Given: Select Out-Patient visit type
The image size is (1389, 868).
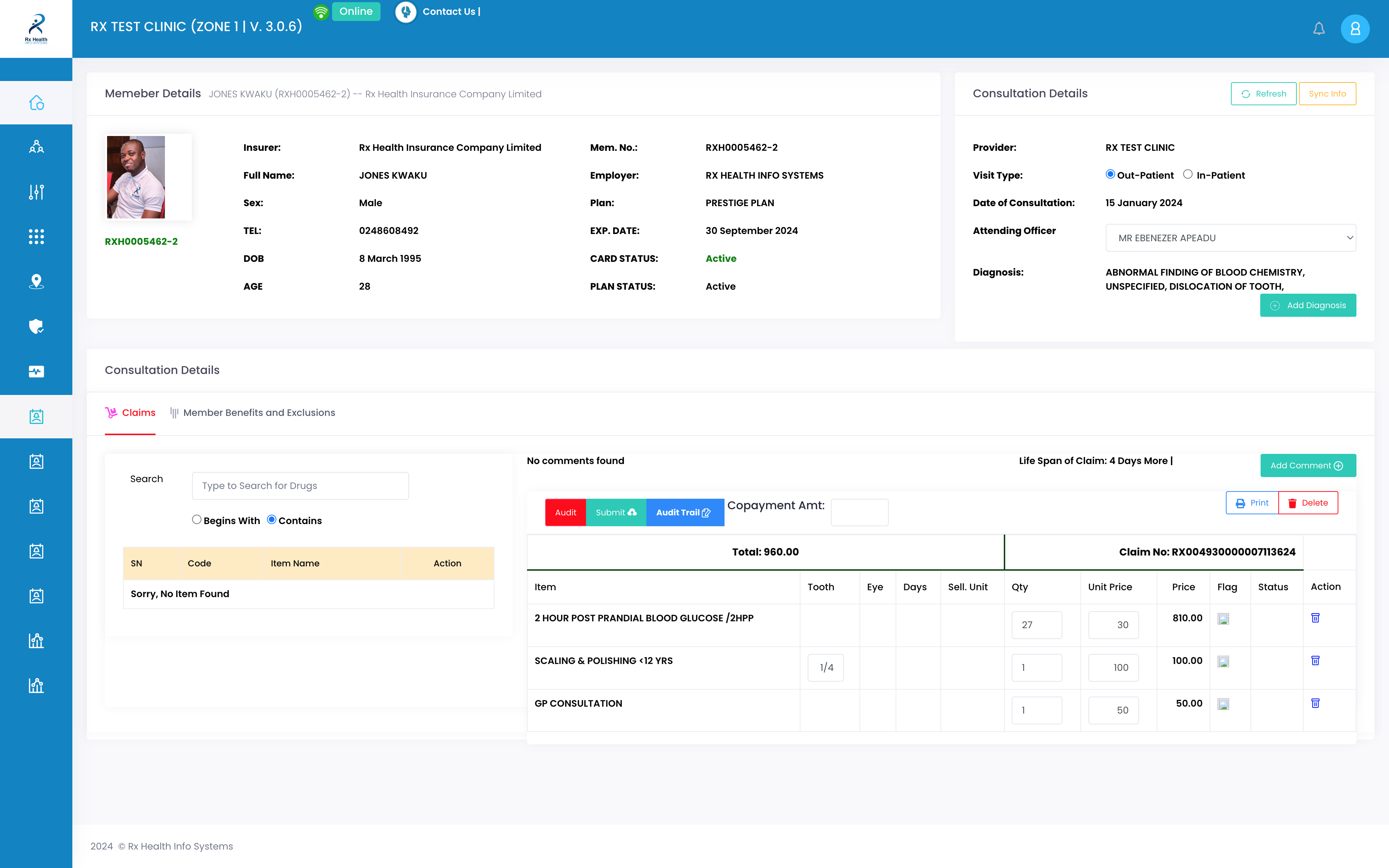Looking at the screenshot, I should click(1110, 175).
